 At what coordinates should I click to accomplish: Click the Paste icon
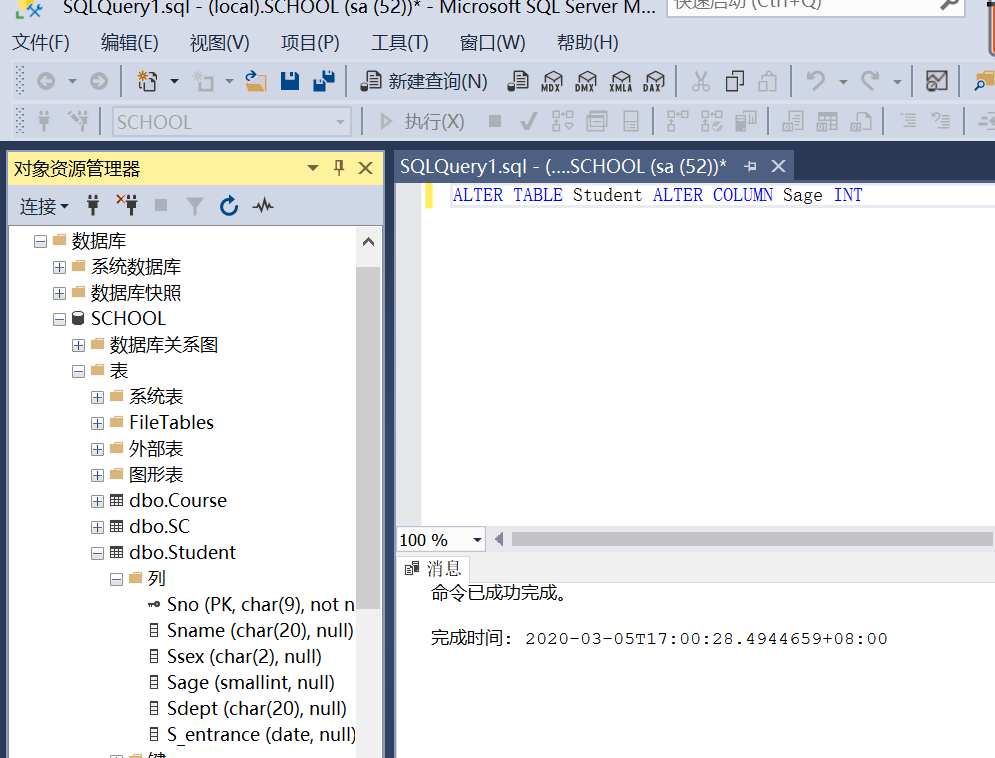(768, 81)
